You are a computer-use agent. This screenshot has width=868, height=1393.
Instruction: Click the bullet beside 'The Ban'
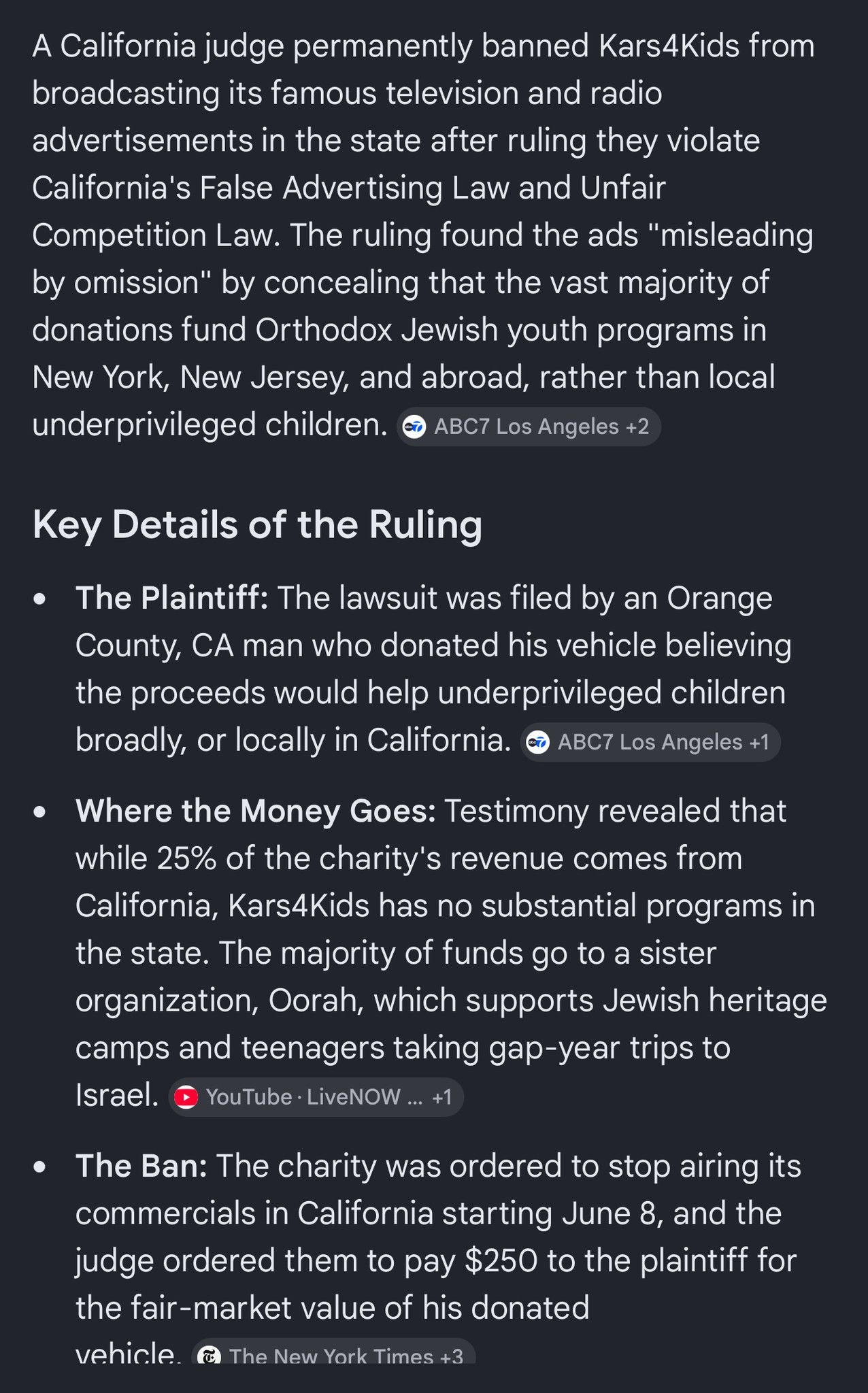pyautogui.click(x=39, y=1167)
